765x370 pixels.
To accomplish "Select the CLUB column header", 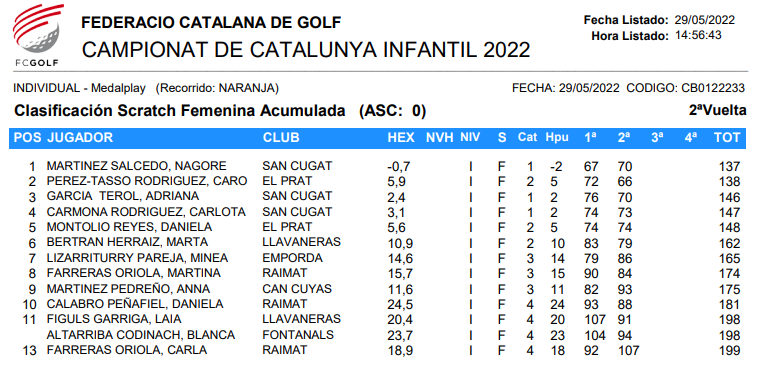I will pos(281,138).
